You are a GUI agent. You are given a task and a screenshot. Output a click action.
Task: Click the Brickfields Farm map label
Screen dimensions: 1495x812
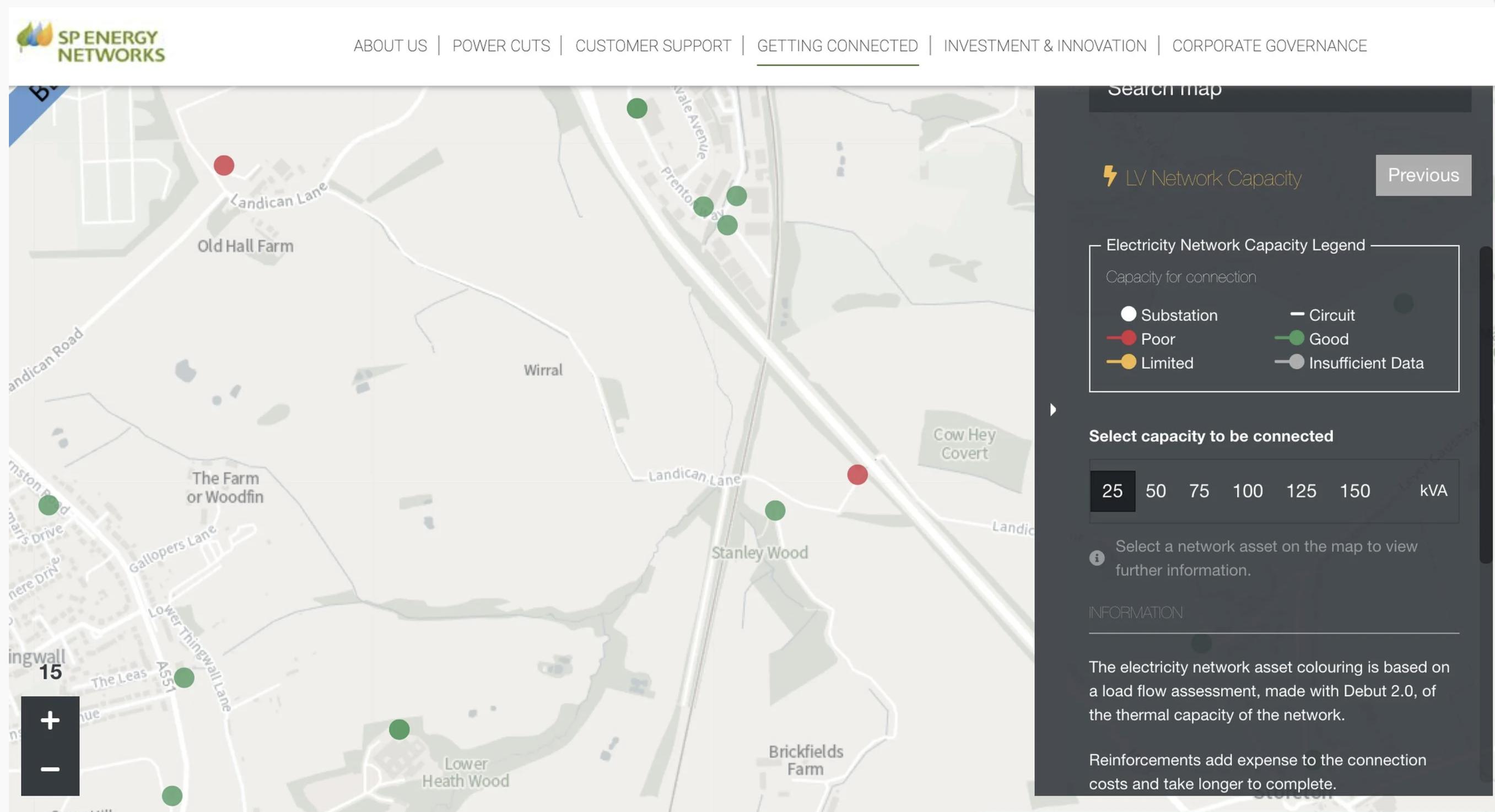806,760
